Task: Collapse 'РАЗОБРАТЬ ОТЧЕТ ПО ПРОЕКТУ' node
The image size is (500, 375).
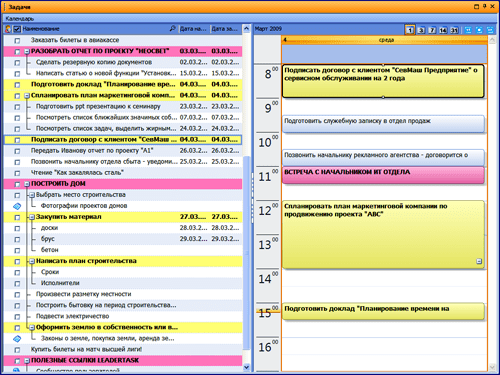Action: coord(27,52)
